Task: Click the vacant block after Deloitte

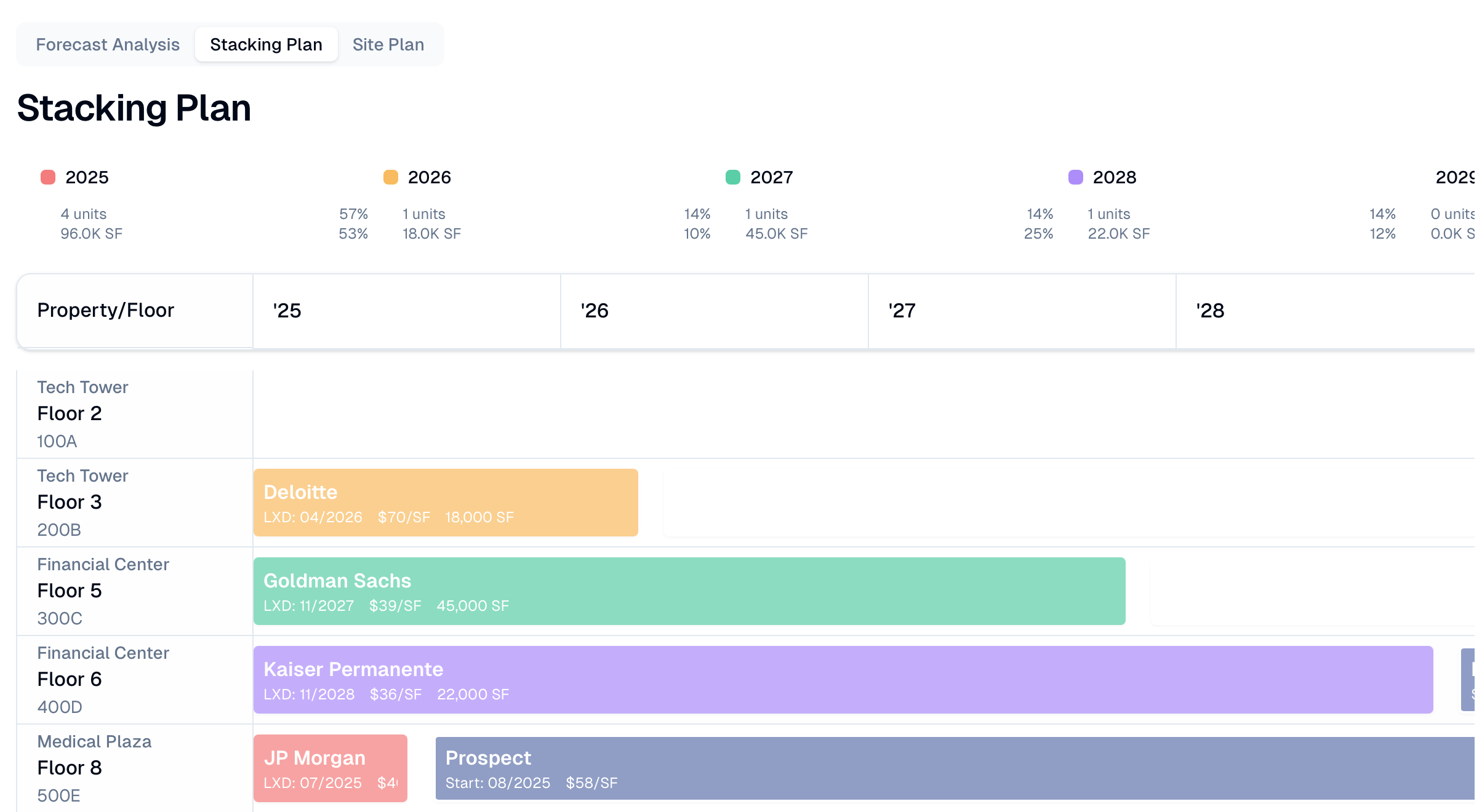Action: 1069,503
